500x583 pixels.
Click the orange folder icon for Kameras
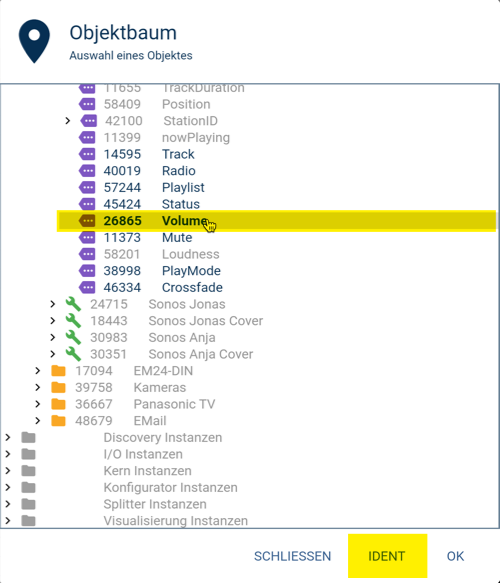point(58,387)
